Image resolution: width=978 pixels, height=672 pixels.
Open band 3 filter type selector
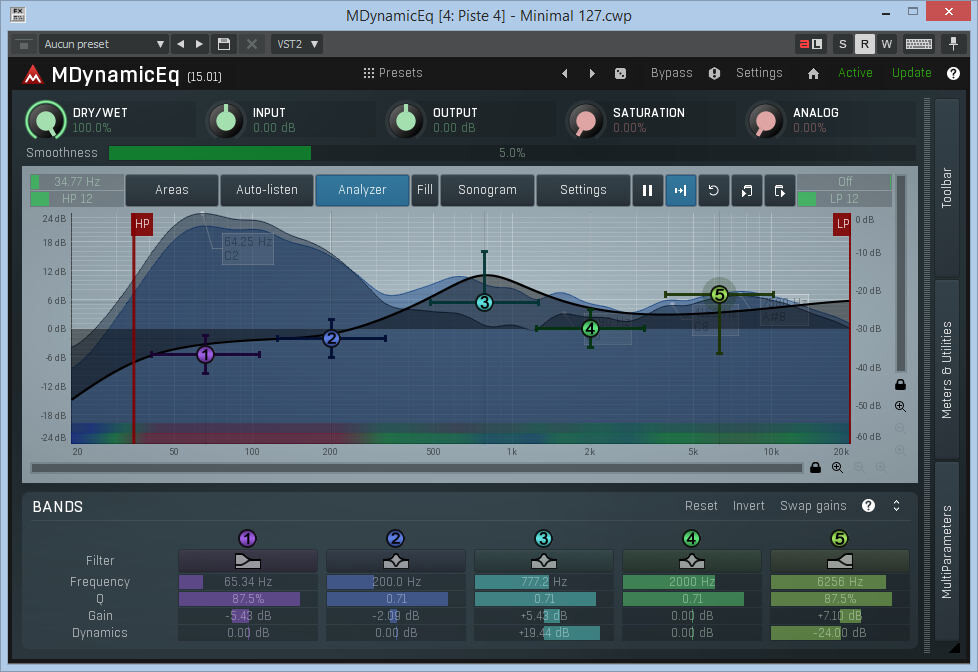tap(543, 561)
